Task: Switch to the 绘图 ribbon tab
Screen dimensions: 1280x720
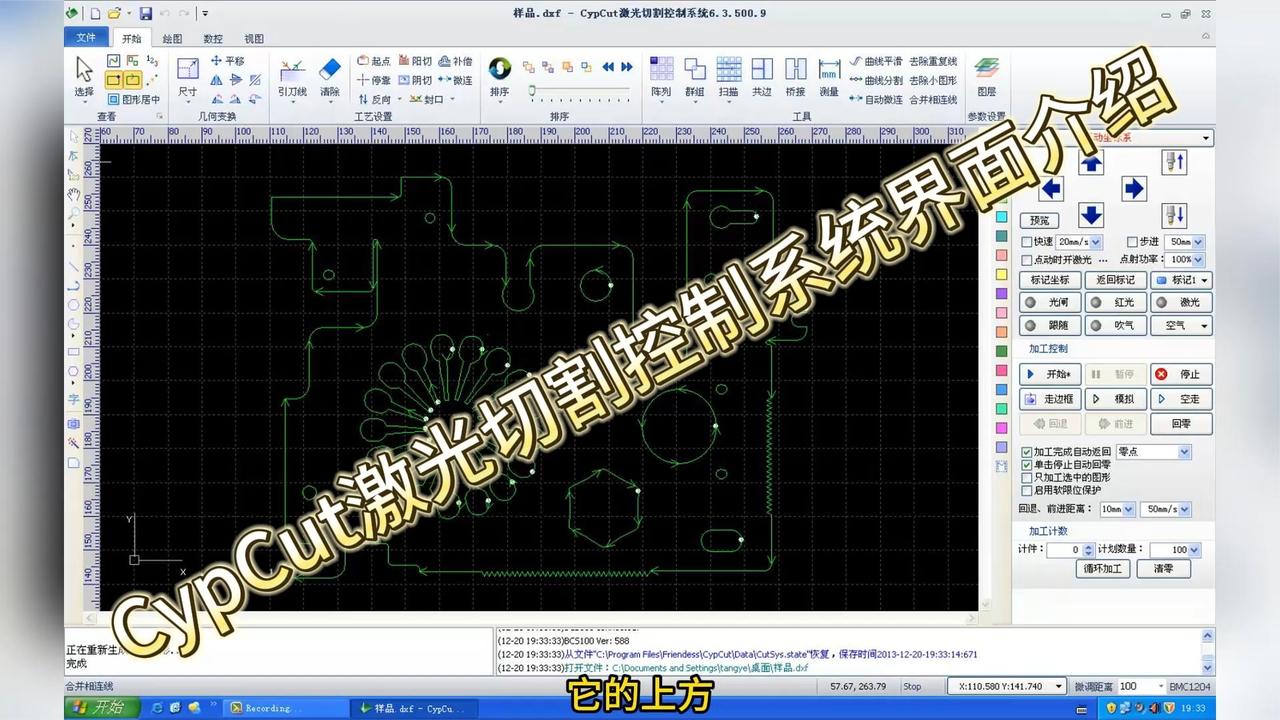Action: 173,38
